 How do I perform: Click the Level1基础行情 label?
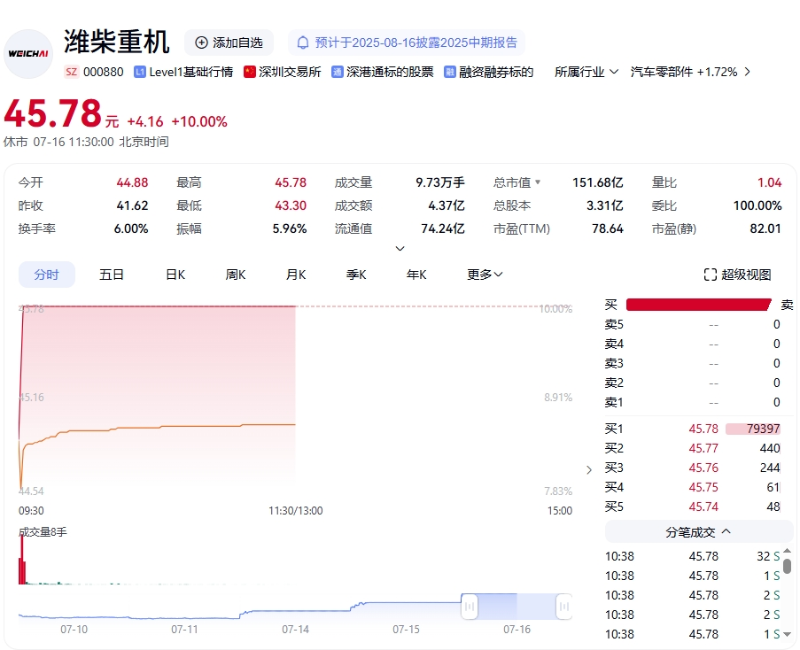tap(191, 72)
